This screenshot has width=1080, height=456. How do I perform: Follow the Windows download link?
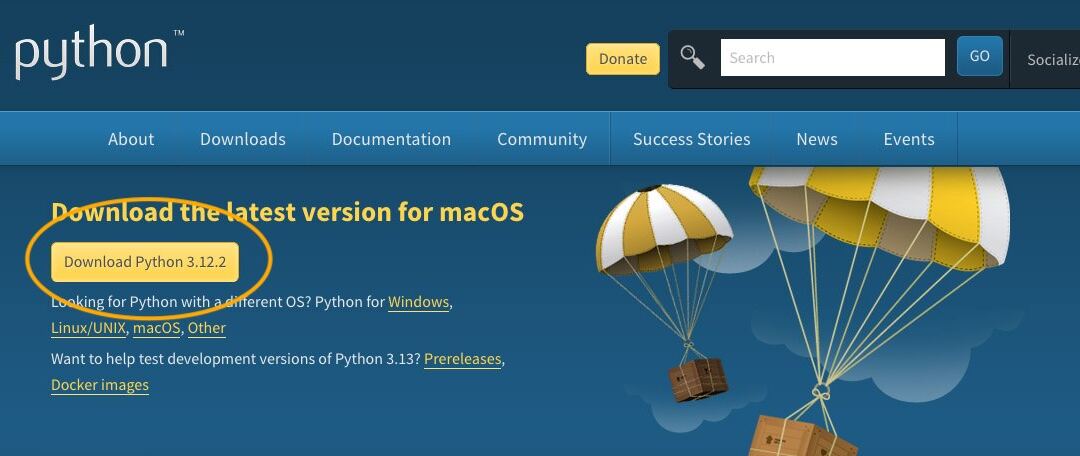click(x=418, y=302)
